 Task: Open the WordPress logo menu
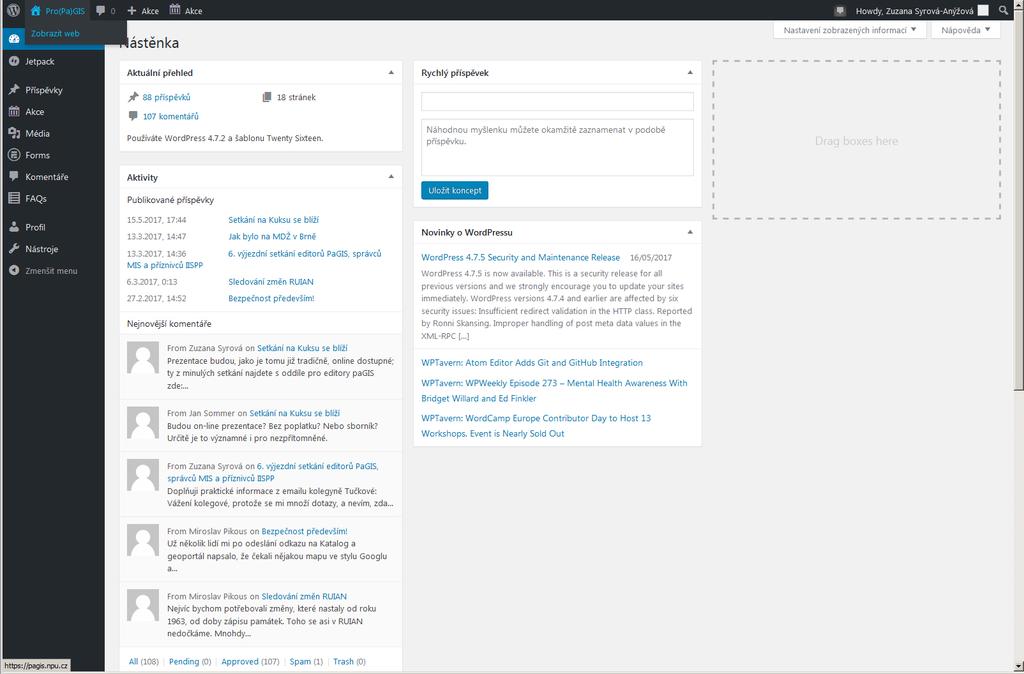coord(13,10)
